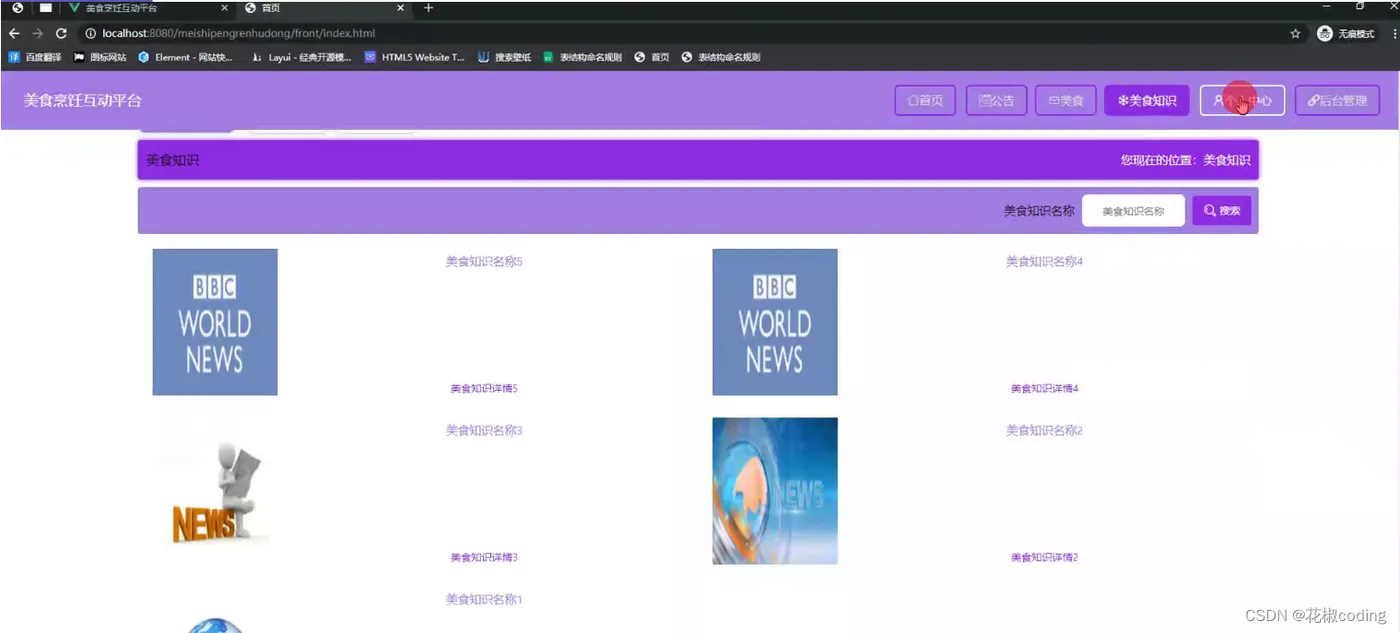
Task: Open 后台管理 in the navigation
Action: (x=1337, y=100)
